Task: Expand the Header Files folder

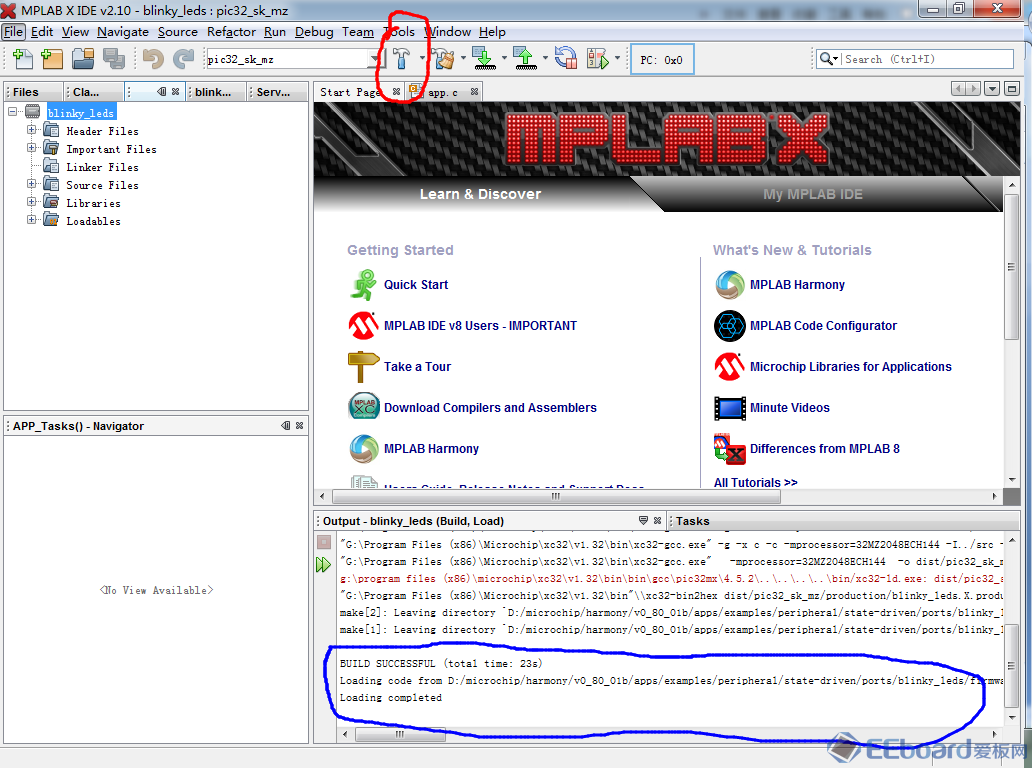Action: (32, 130)
